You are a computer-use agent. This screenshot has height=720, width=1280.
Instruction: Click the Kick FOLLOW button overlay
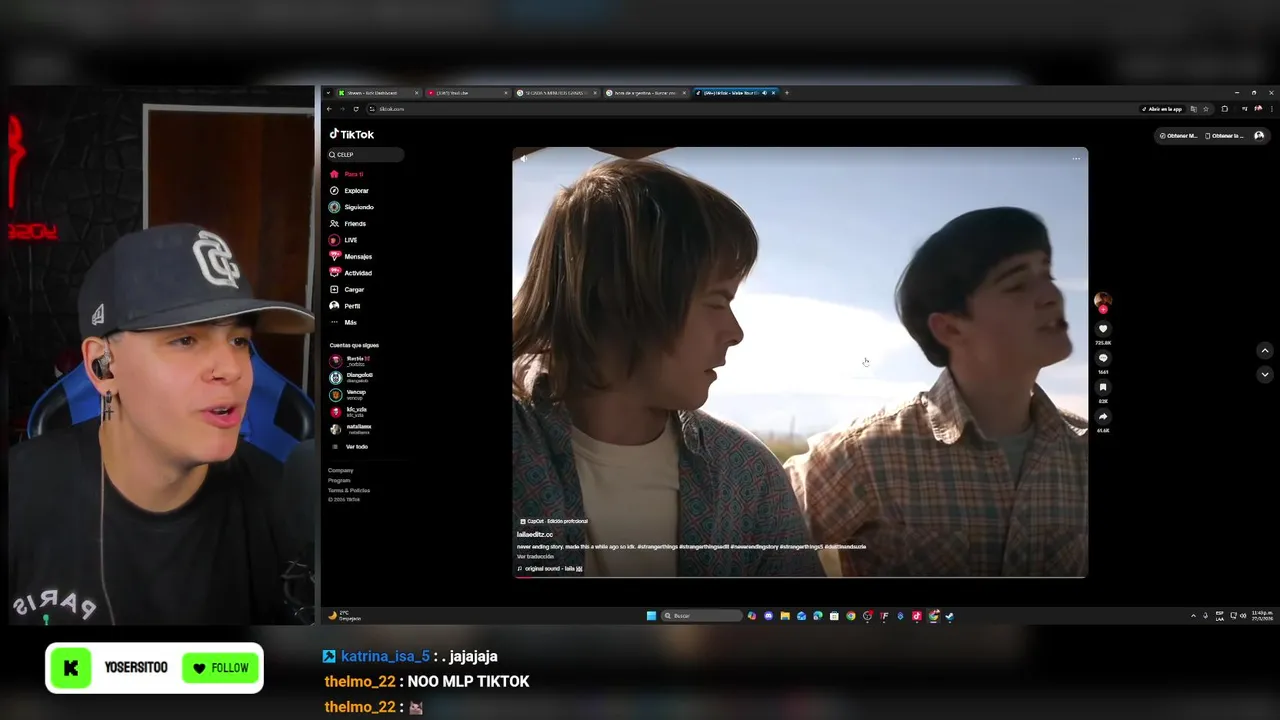(221, 668)
